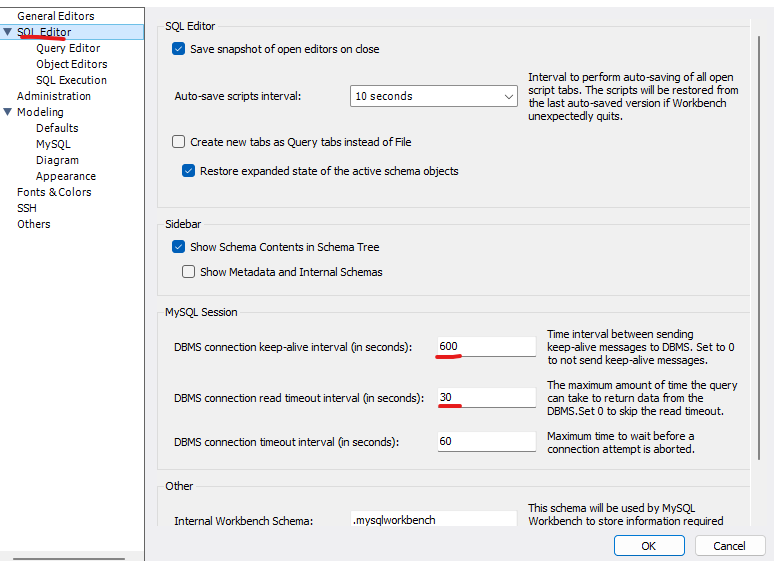Click 'Internal Workbench Schema:' label
This screenshot has width=774, height=561.
tap(243, 521)
